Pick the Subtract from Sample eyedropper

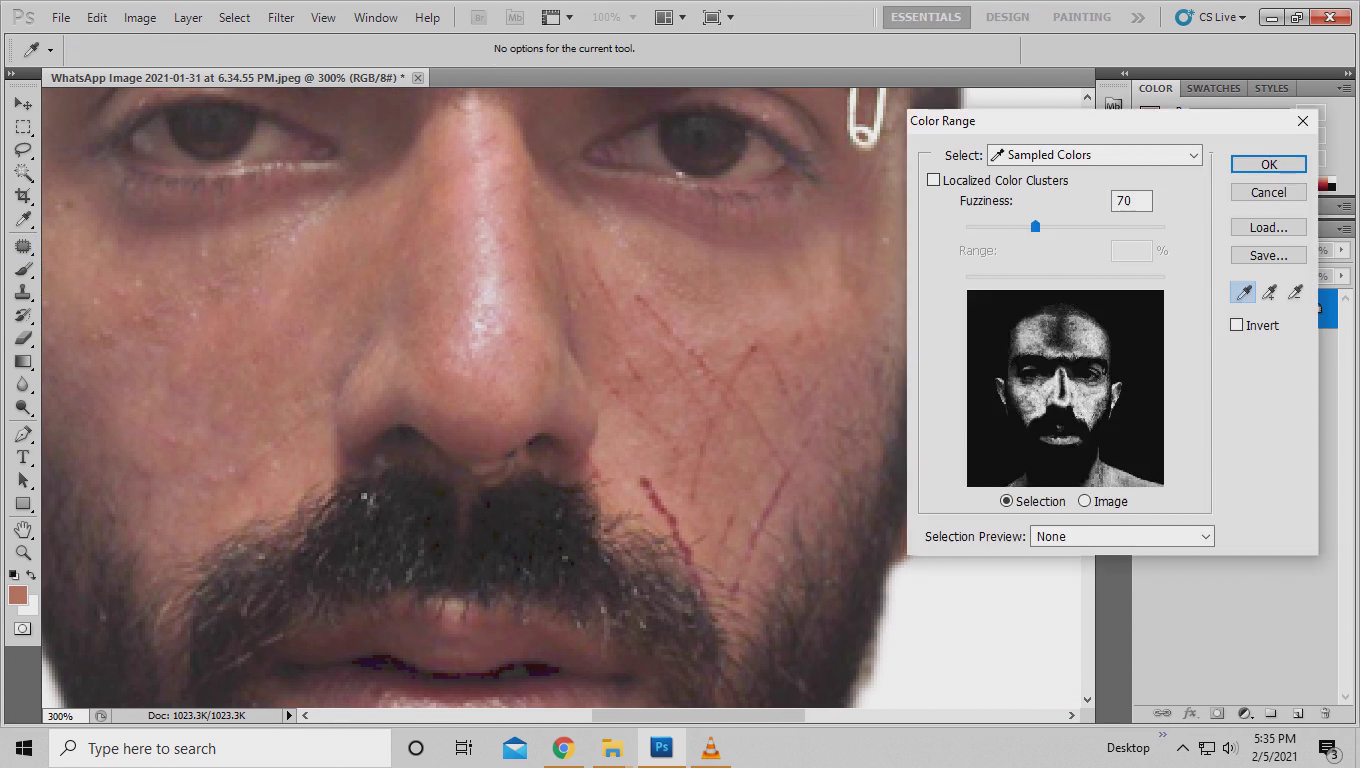point(1295,292)
